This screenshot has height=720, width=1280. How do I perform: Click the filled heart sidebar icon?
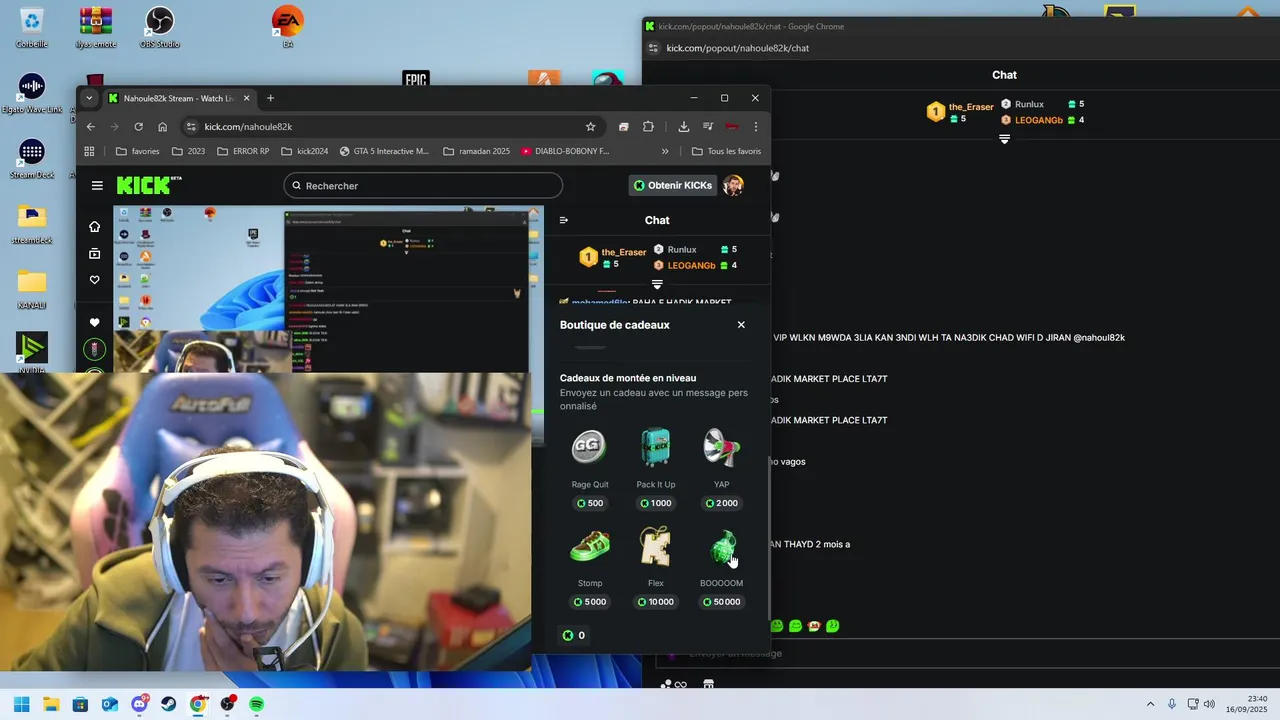(x=95, y=322)
